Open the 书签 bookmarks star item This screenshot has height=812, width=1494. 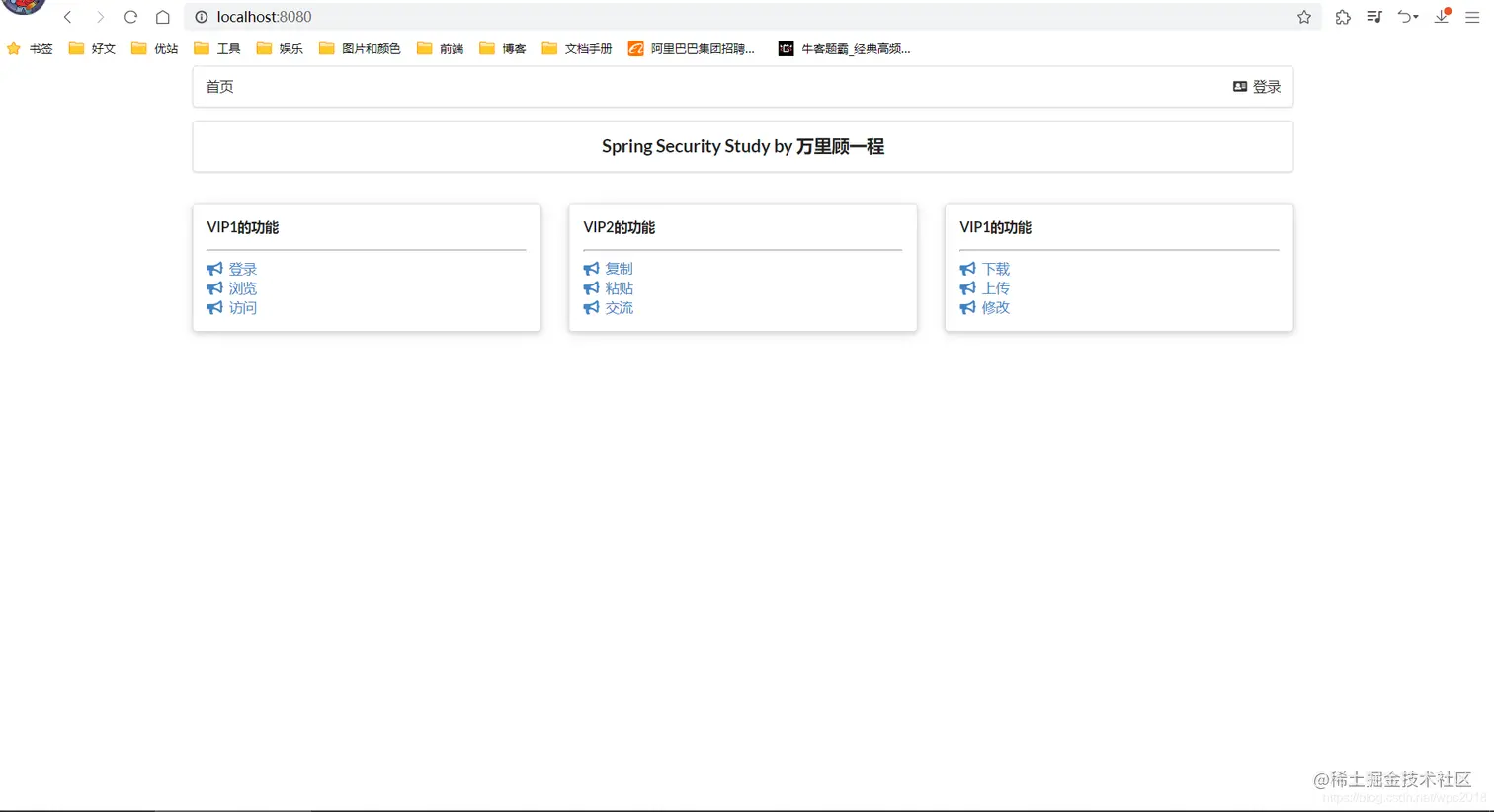point(30,48)
